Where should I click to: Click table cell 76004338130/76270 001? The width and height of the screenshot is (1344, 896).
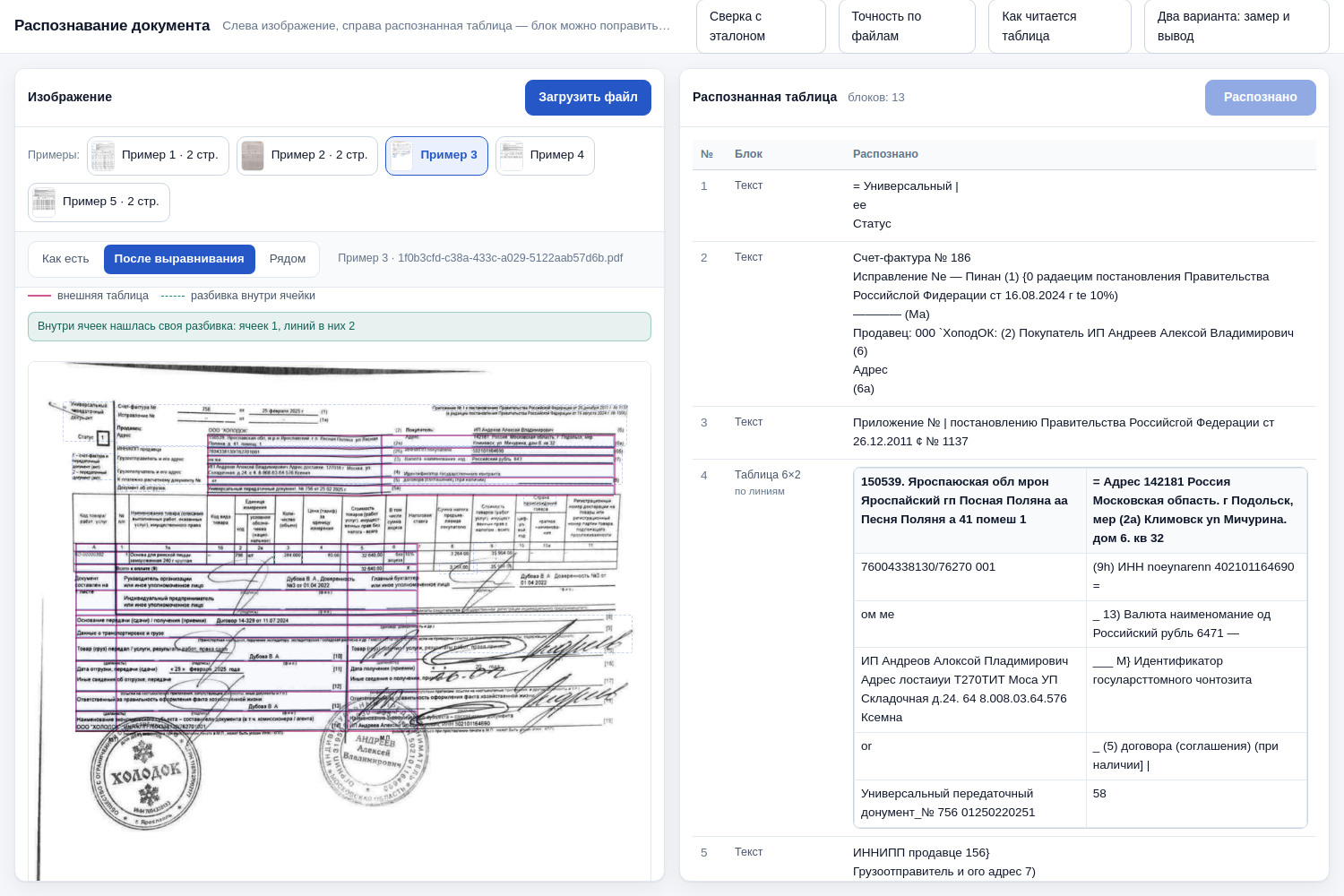point(970,577)
